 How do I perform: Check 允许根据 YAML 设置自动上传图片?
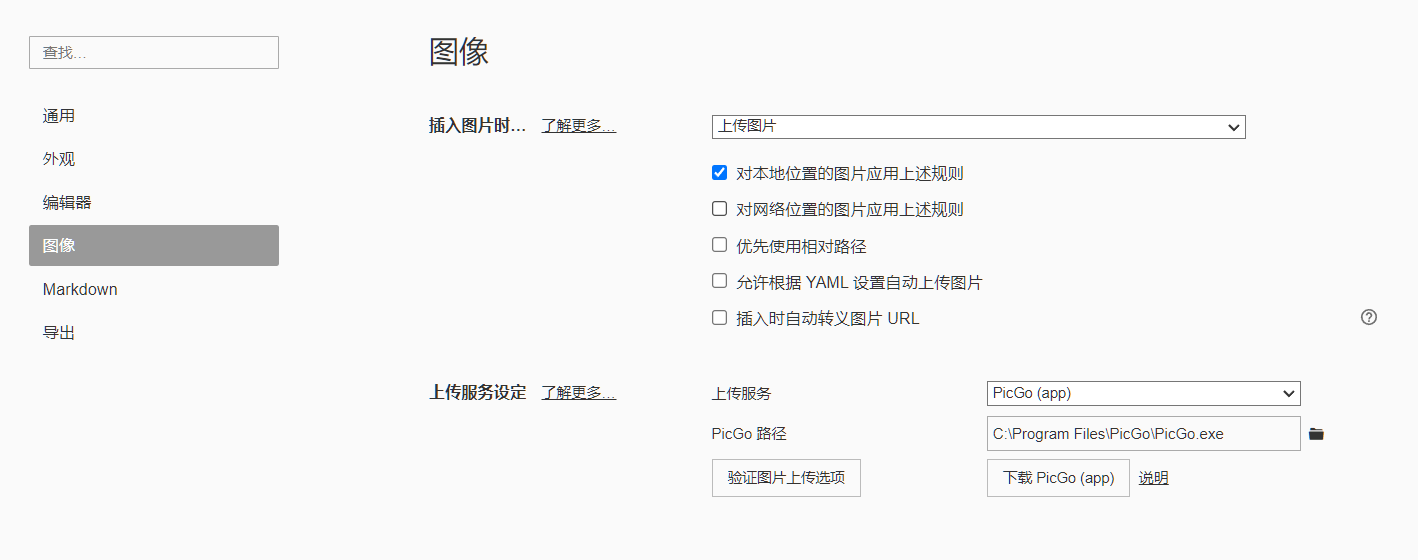(x=719, y=282)
